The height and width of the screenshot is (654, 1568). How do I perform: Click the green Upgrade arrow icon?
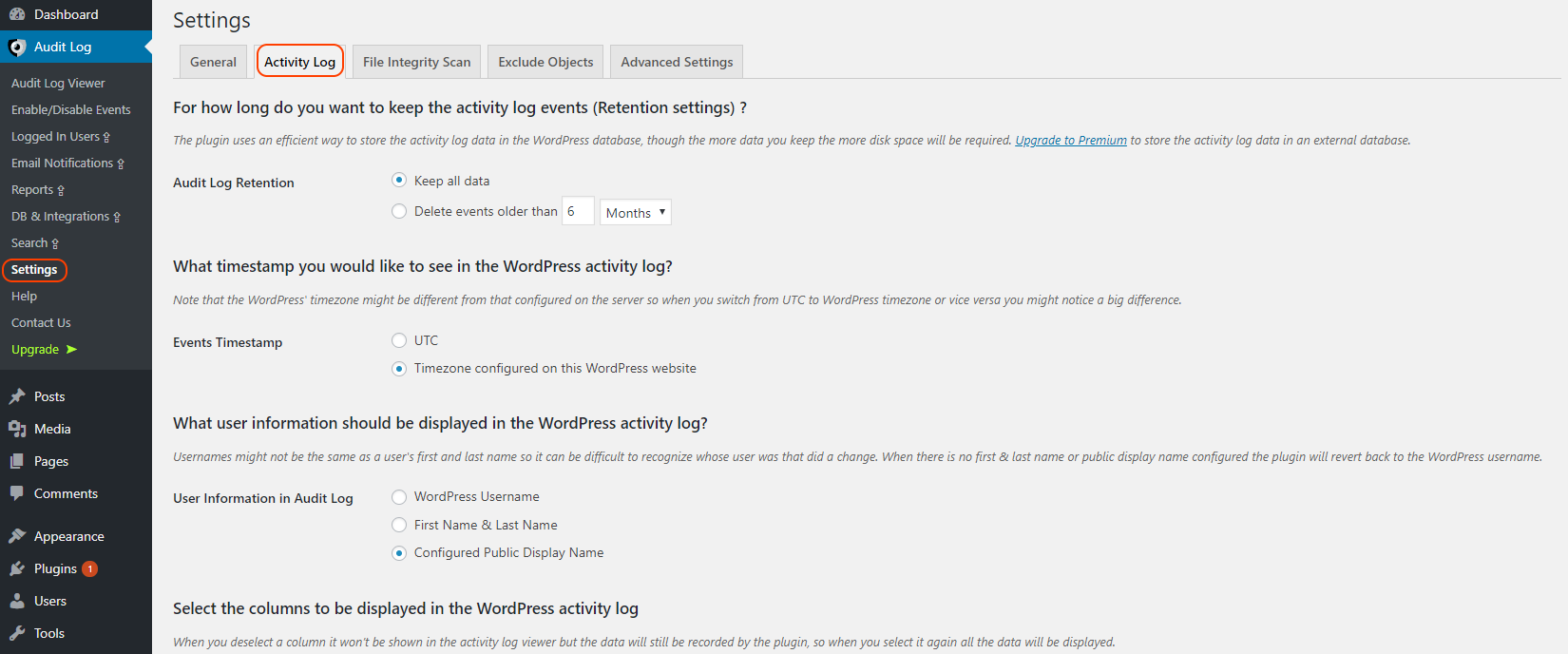tap(71, 349)
